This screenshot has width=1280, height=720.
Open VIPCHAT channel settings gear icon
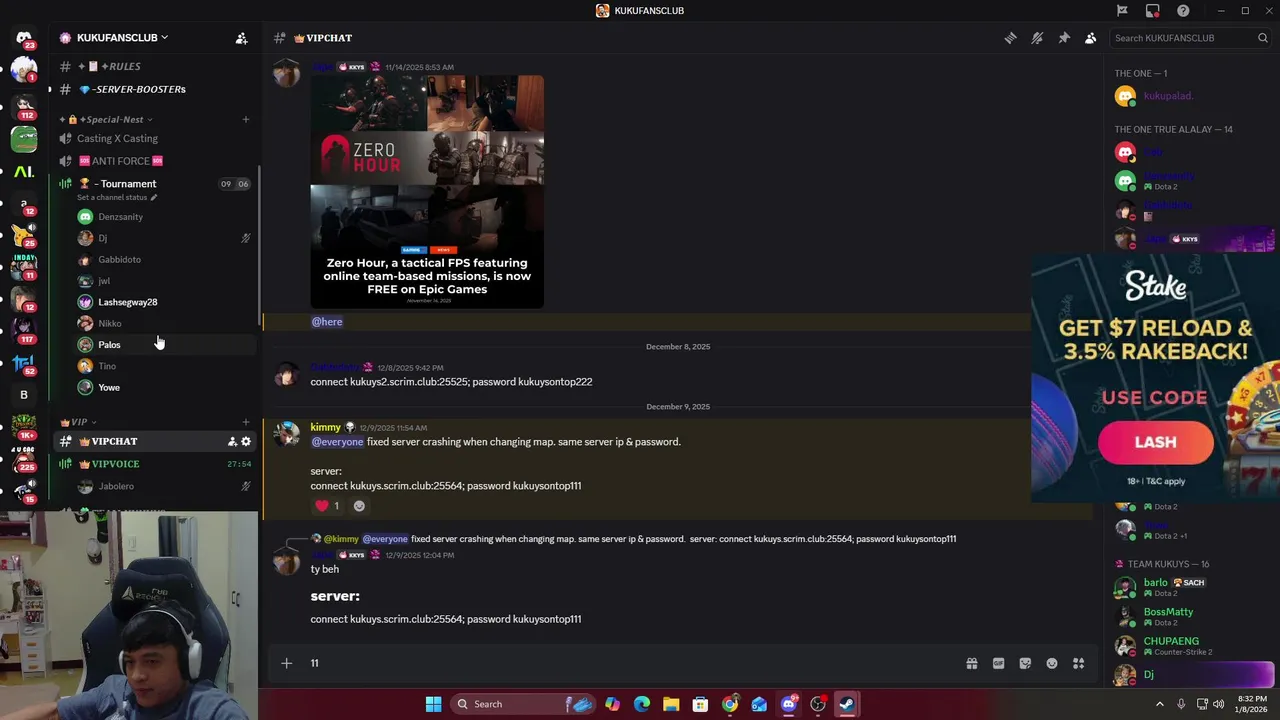click(246, 441)
